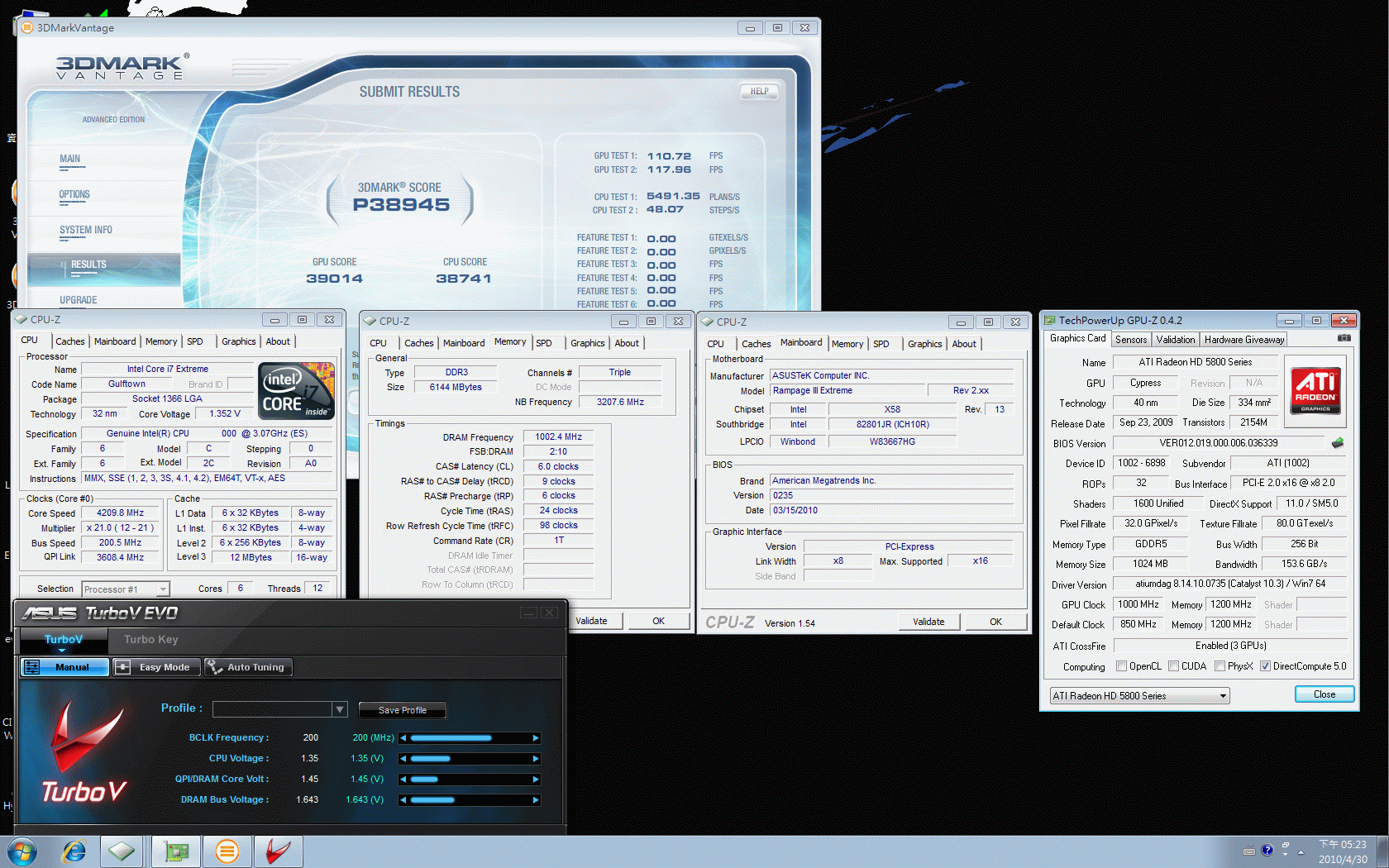Switch to the Turbo Key tab
Screen dimensions: 1389x868
[x=150, y=640]
